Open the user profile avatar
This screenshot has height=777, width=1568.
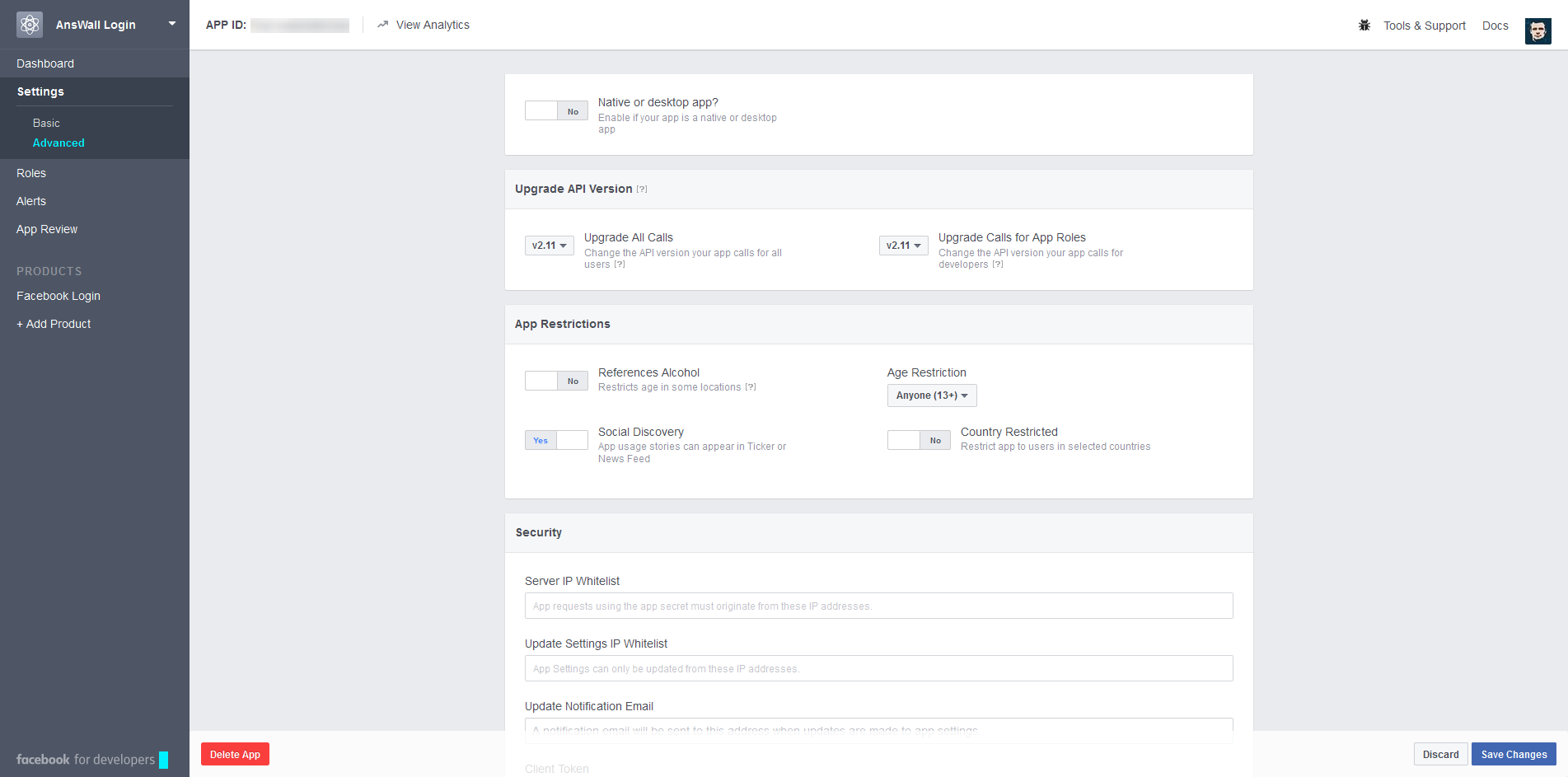[x=1538, y=30]
